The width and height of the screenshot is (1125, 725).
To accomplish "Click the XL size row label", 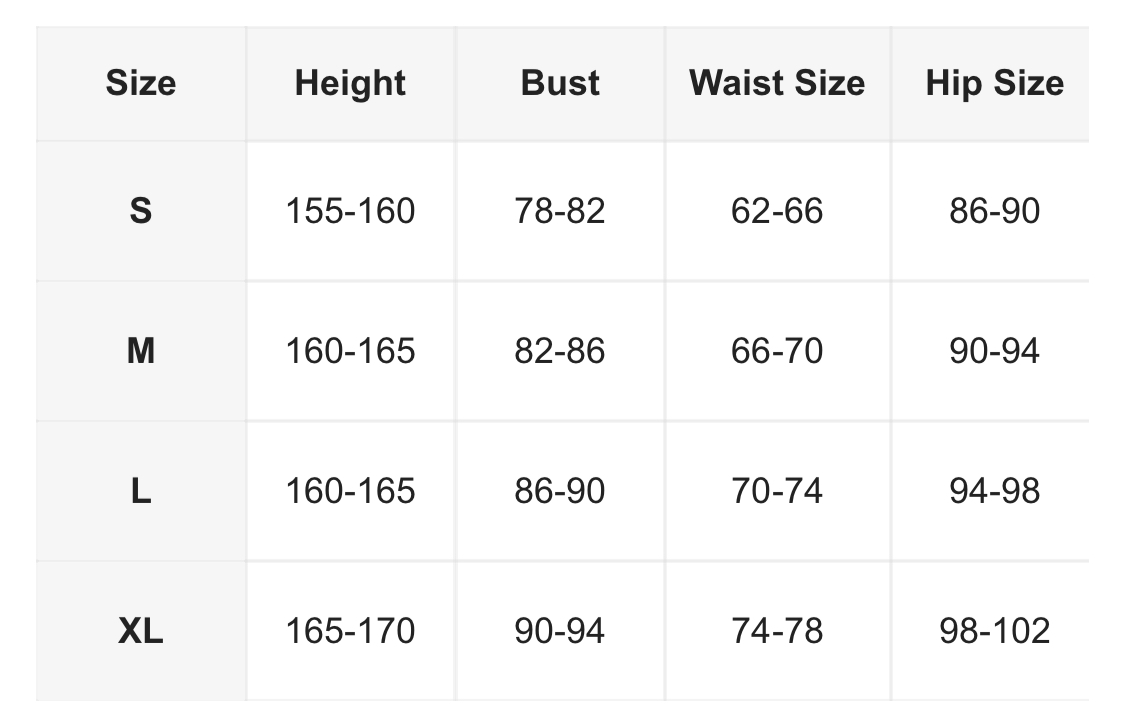I will coord(141,631).
